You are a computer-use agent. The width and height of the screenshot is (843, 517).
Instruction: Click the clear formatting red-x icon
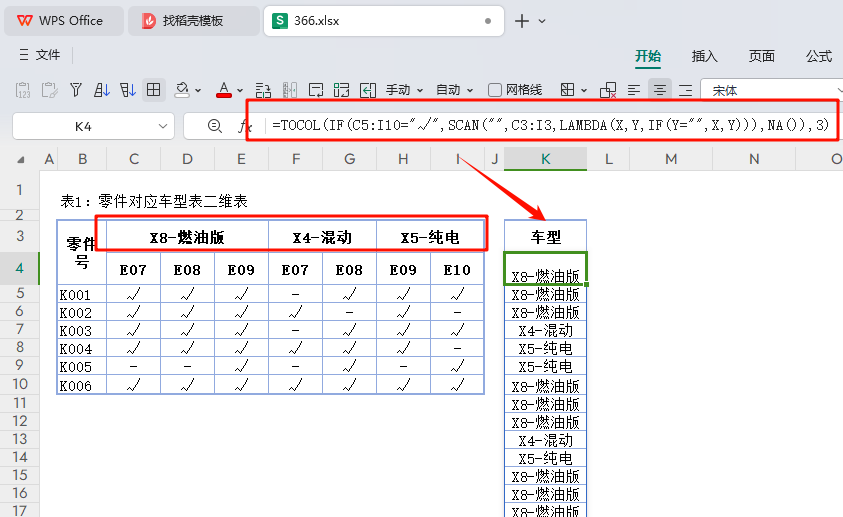(608, 90)
